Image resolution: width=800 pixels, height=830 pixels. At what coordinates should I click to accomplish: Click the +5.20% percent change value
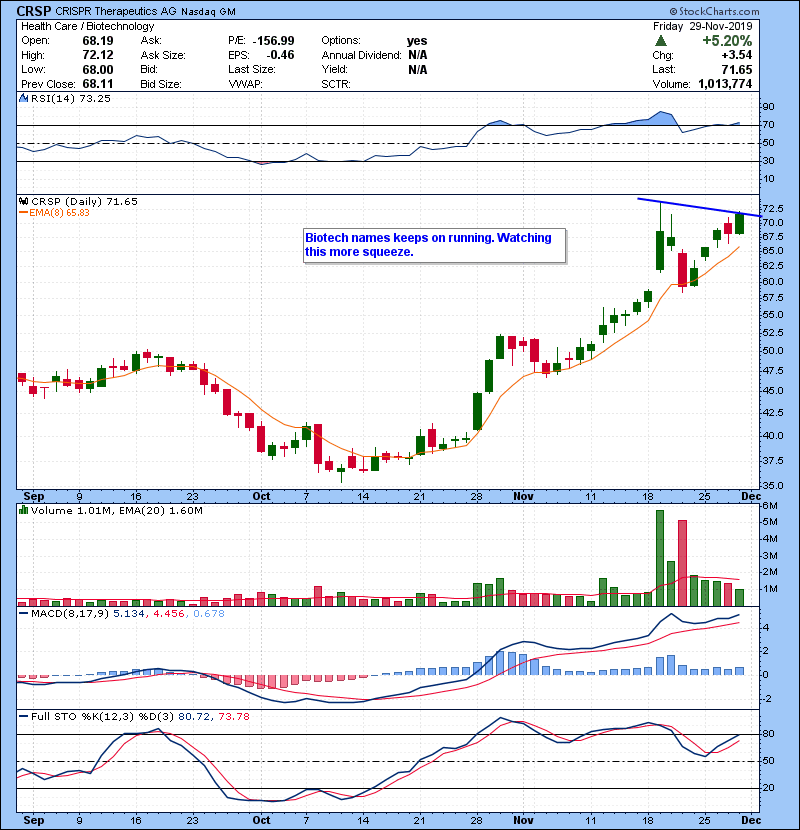(727, 41)
